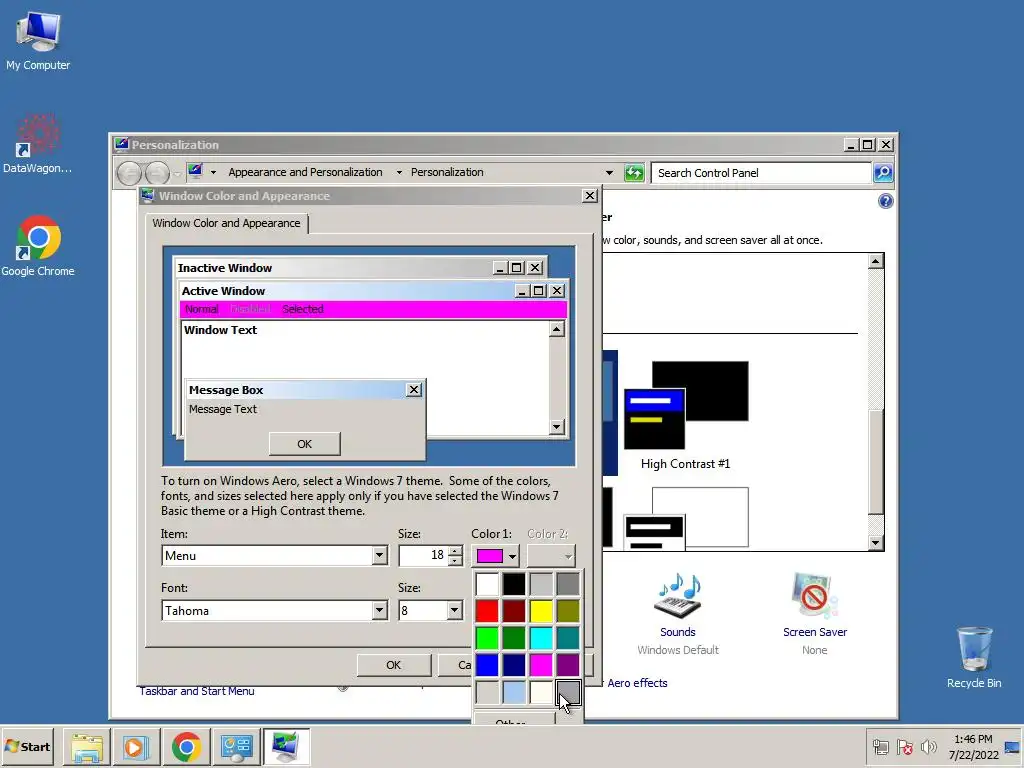The image size is (1024, 768).
Task: Click Appearance and Personalization breadcrumb
Action: tap(306, 172)
